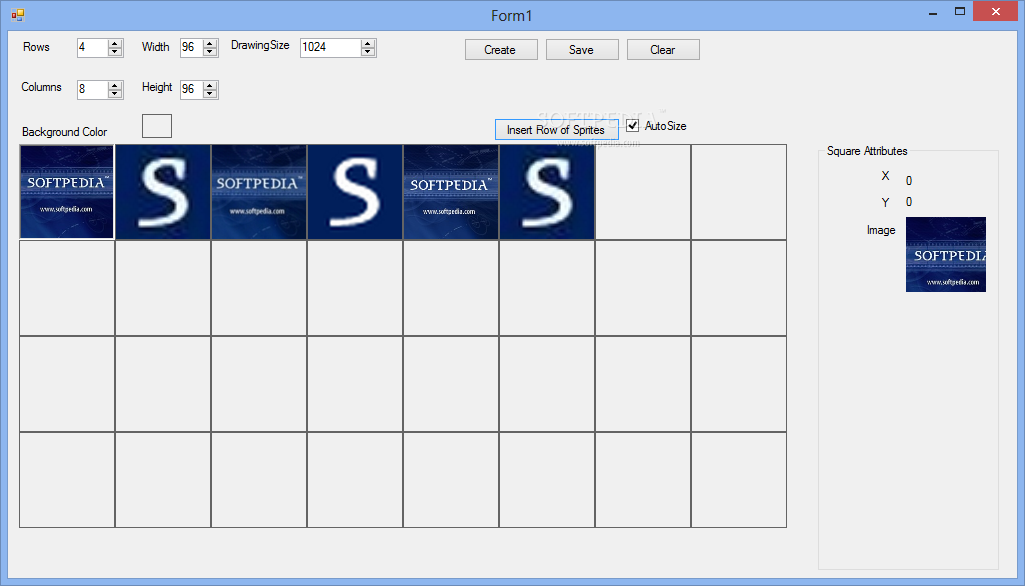Click the Square Attributes group label
This screenshot has width=1025, height=586.
point(867,151)
